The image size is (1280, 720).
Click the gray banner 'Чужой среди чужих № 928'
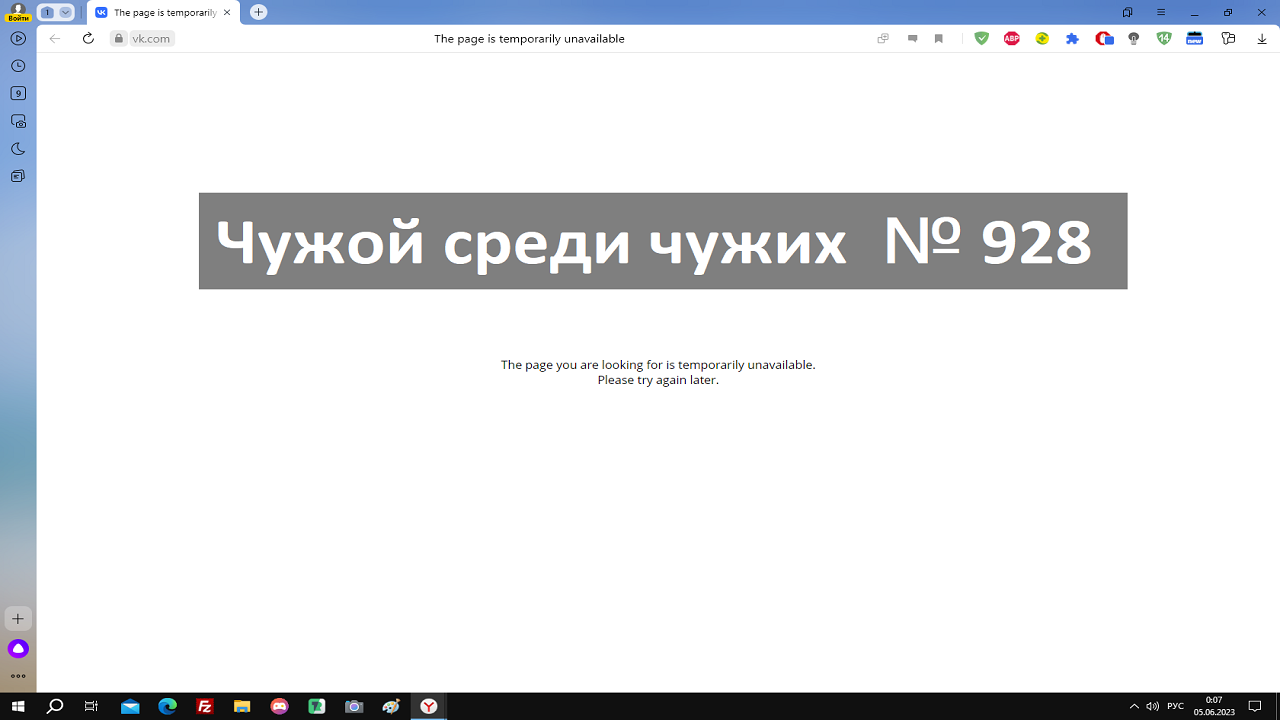point(663,241)
